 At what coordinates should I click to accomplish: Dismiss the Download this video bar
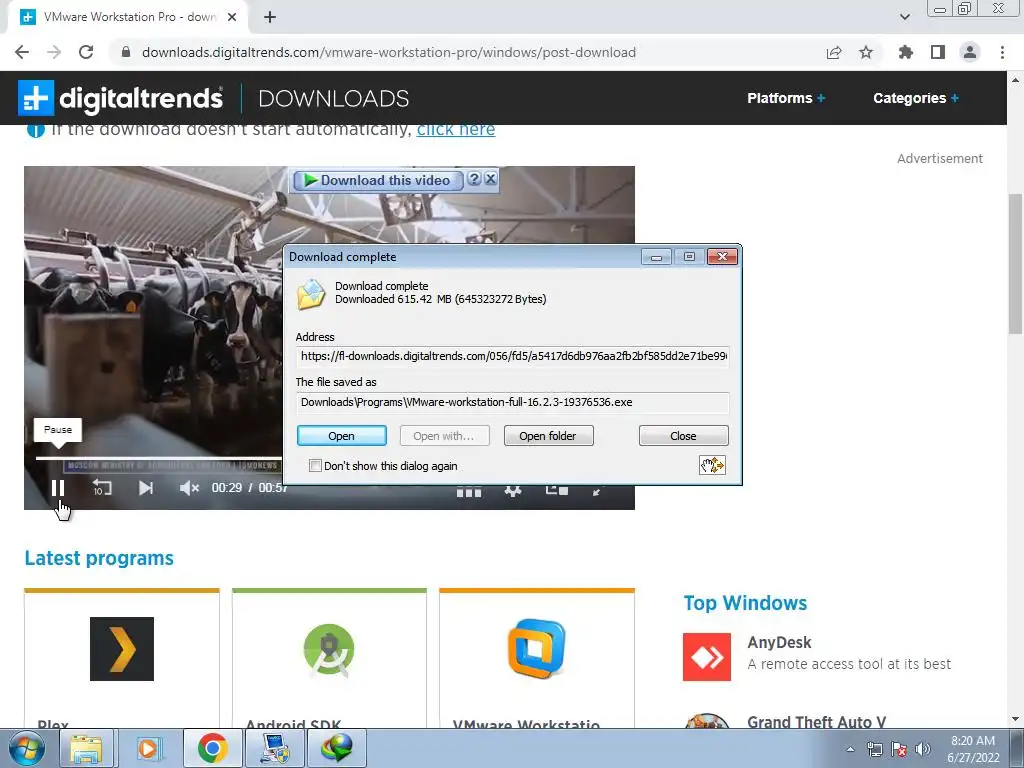pos(490,179)
